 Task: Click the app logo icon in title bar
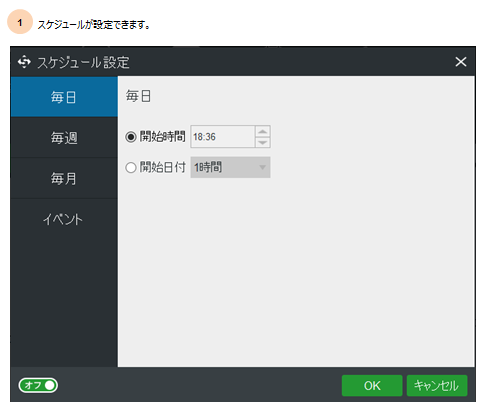coord(24,62)
